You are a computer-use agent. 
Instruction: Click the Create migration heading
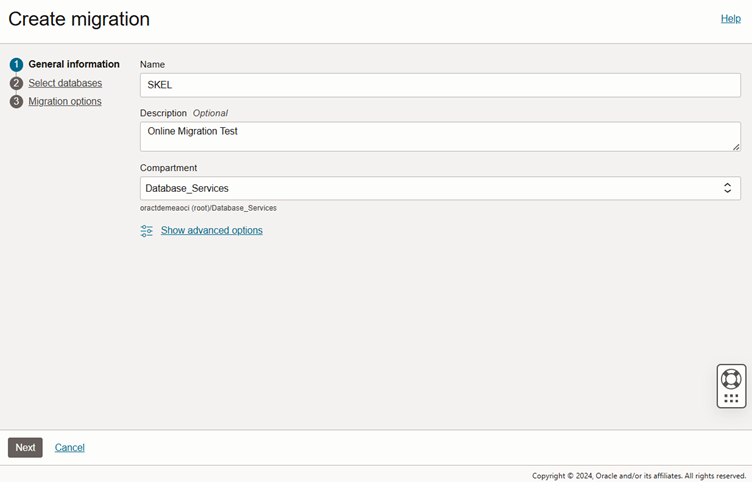79,19
